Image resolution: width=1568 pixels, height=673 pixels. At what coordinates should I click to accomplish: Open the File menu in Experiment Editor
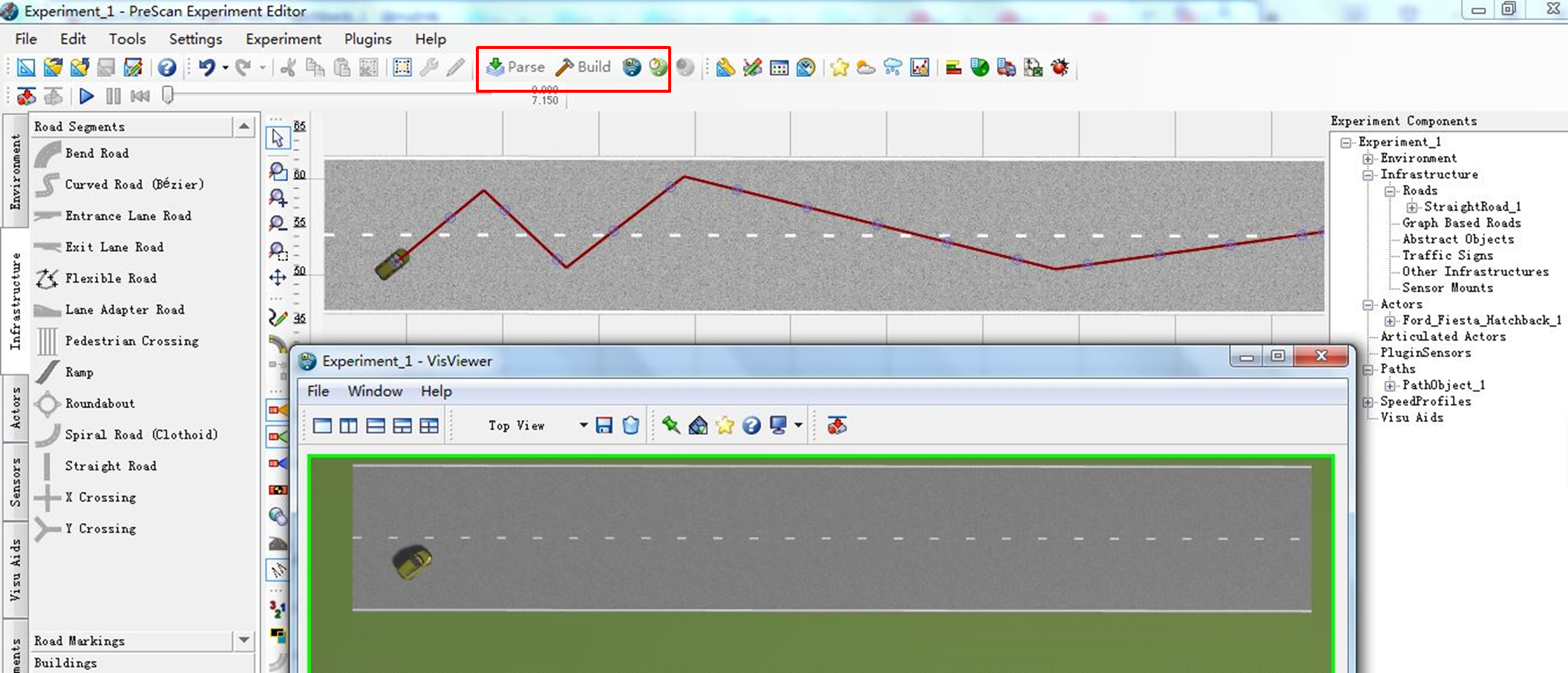(26, 39)
